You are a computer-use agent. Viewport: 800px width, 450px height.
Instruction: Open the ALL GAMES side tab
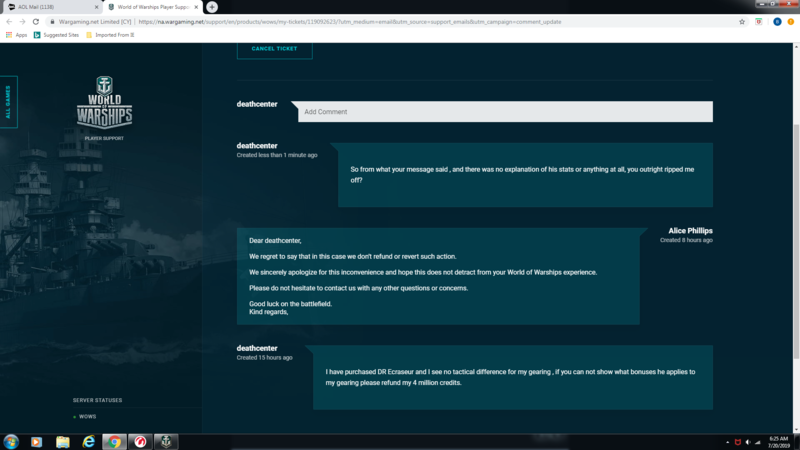pyautogui.click(x=8, y=102)
